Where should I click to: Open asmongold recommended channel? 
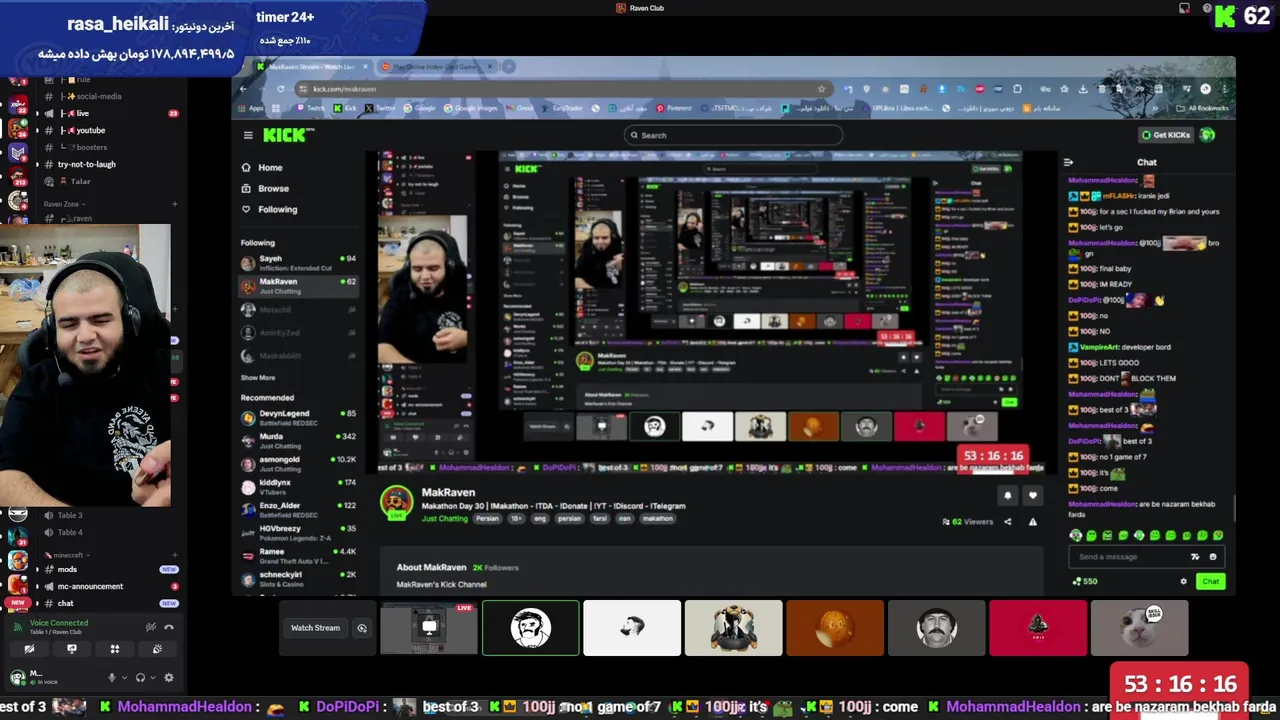coord(298,463)
